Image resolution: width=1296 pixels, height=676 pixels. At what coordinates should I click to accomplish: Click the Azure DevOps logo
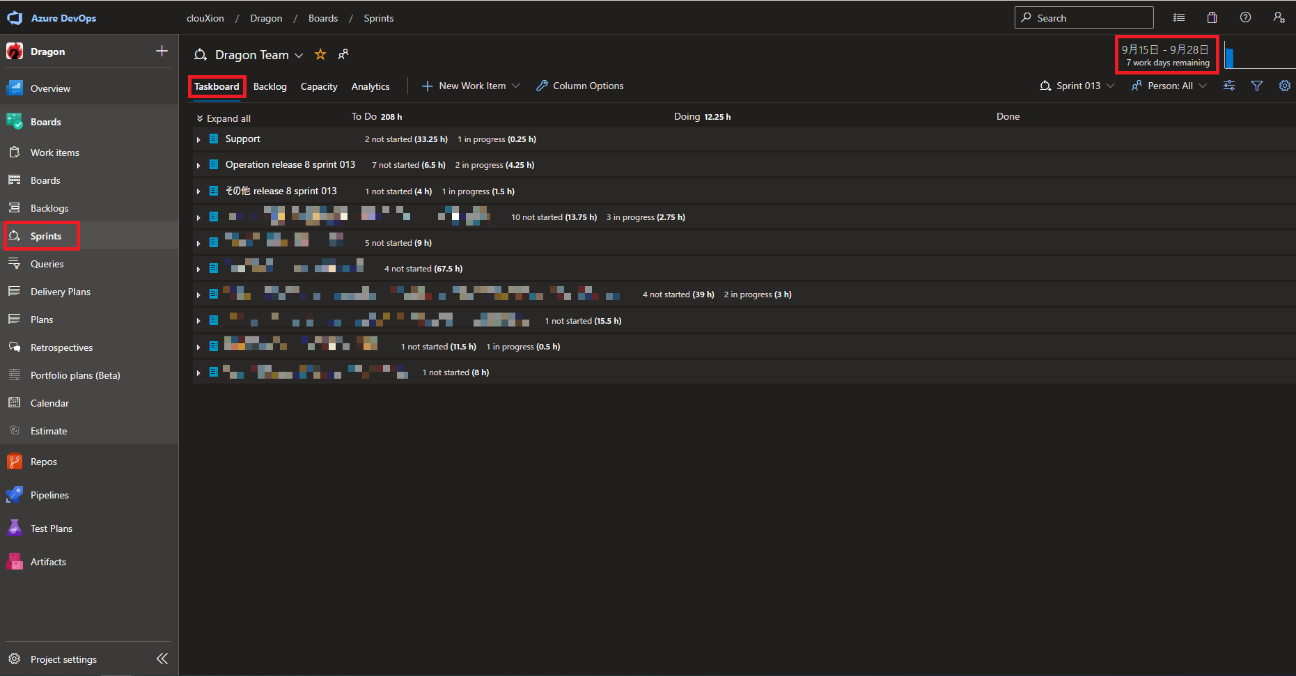[15, 18]
